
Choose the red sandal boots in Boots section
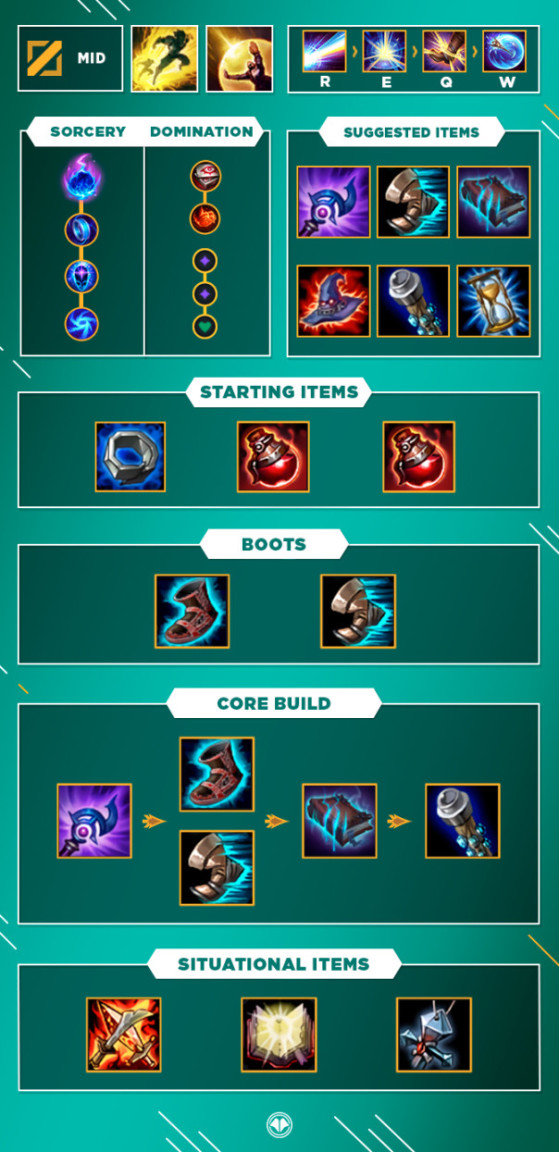point(192,611)
